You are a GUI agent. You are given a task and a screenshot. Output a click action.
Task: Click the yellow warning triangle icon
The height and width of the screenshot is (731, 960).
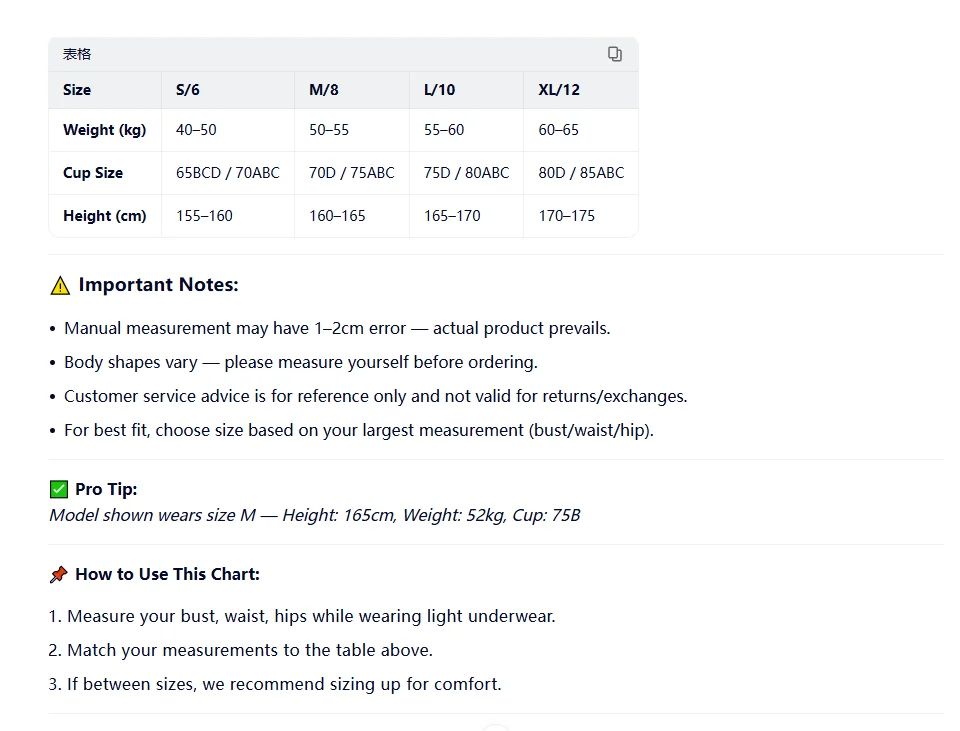pyautogui.click(x=60, y=285)
